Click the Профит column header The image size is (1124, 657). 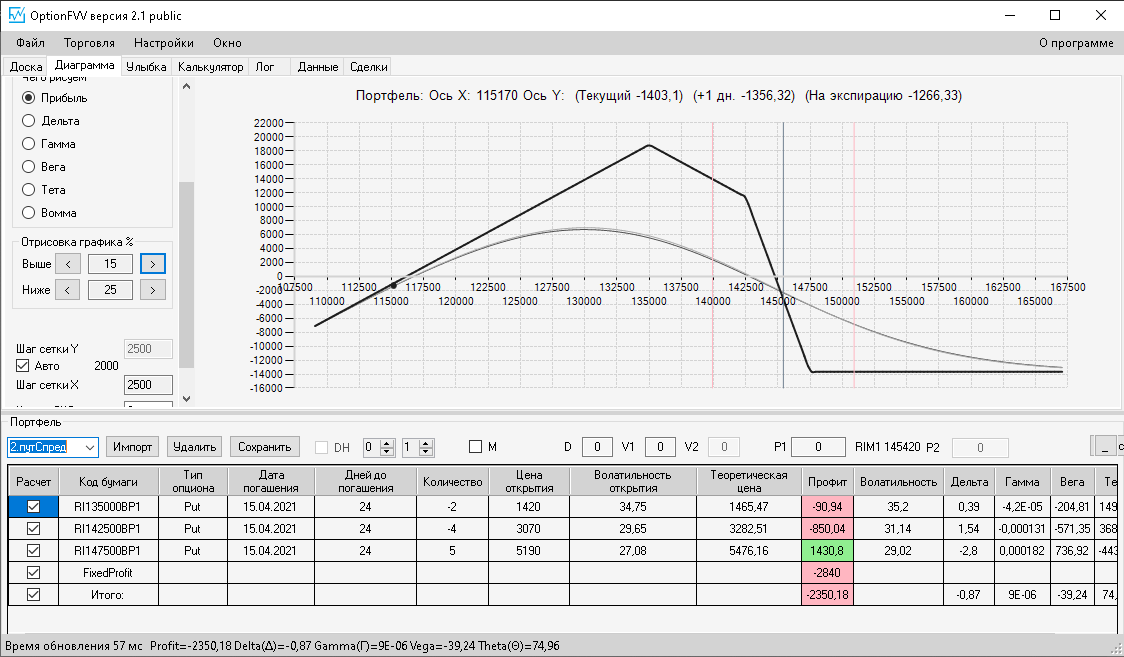point(827,481)
